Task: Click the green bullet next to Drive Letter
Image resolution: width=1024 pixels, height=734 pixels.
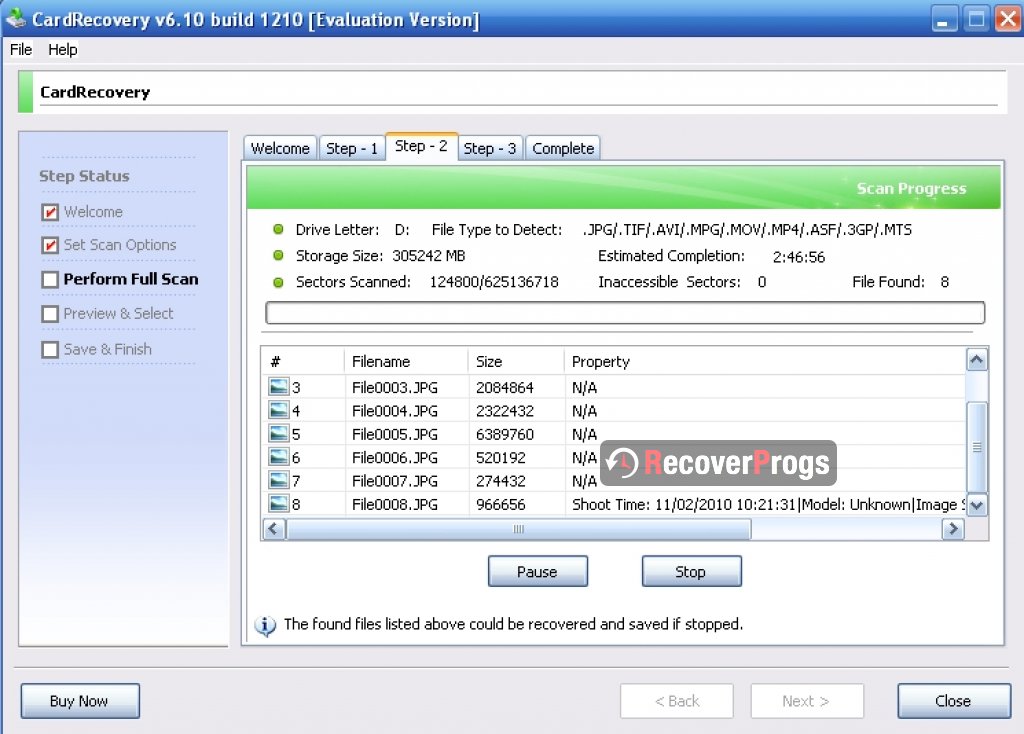Action: tap(278, 229)
